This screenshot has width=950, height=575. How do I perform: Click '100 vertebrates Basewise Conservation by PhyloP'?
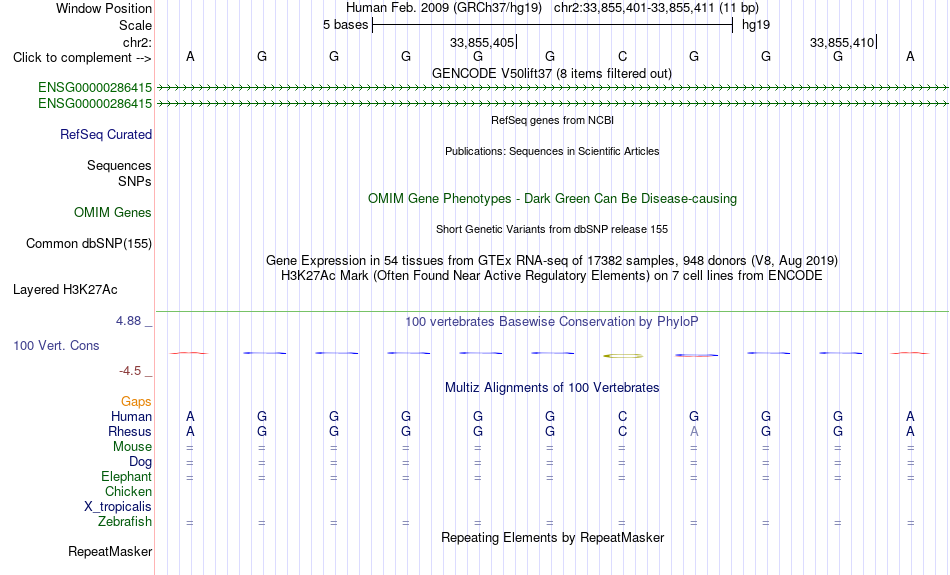pos(551,322)
